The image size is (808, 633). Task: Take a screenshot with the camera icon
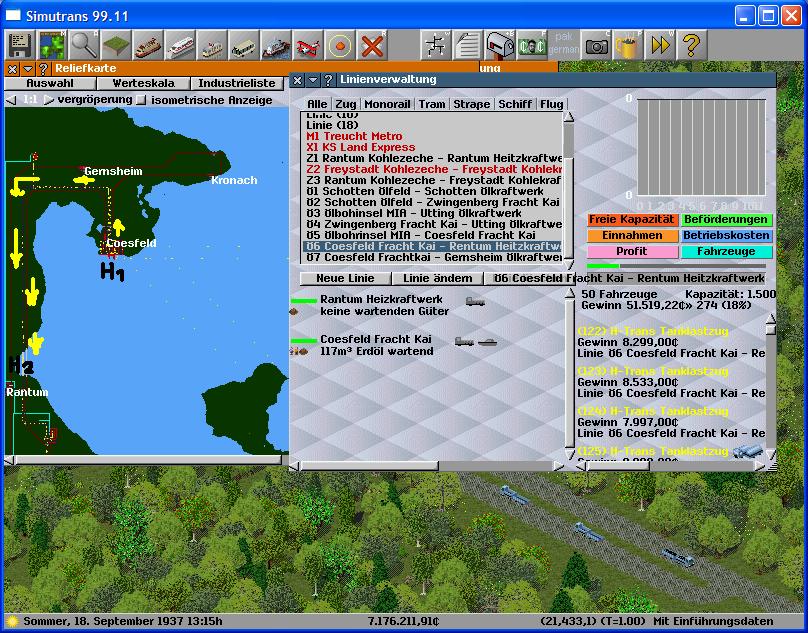[596, 46]
